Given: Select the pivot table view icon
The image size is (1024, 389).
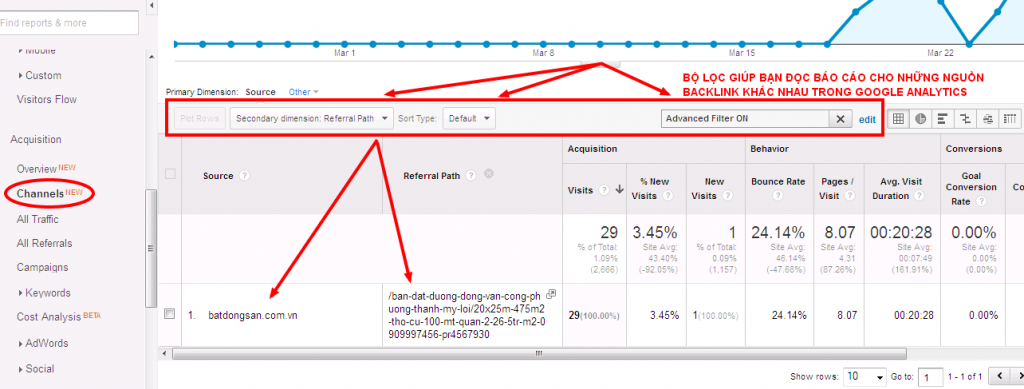Looking at the screenshot, I should coord(1010,119).
